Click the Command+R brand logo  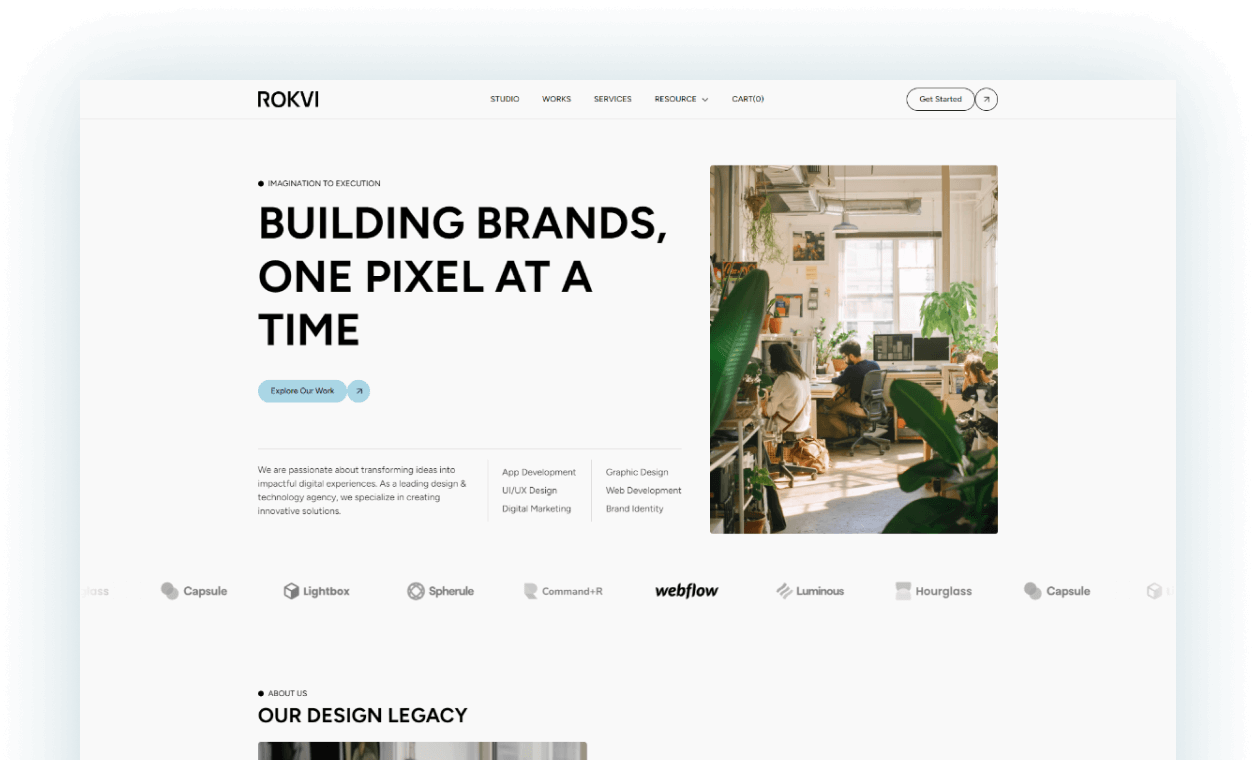(x=563, y=591)
